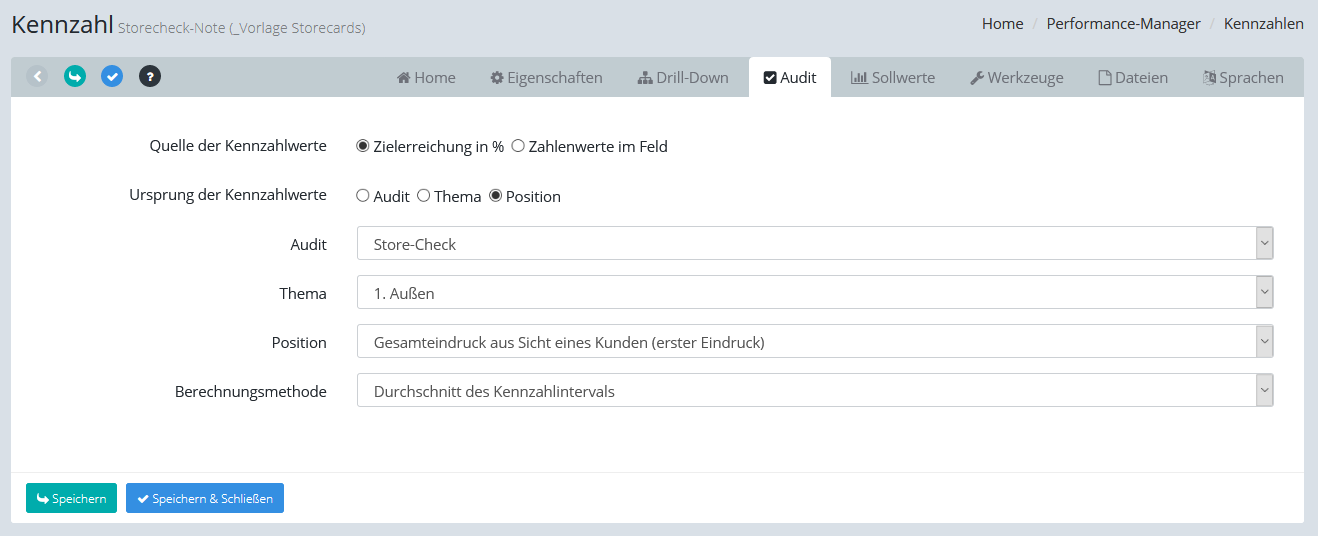The width and height of the screenshot is (1318, 536).
Task: Select the Zahlenwerte im Feld radio option
Action: click(518, 146)
